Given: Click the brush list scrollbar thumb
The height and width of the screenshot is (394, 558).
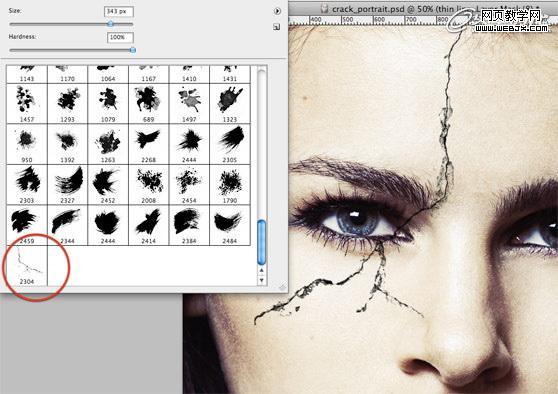Looking at the screenshot, I should pos(262,242).
